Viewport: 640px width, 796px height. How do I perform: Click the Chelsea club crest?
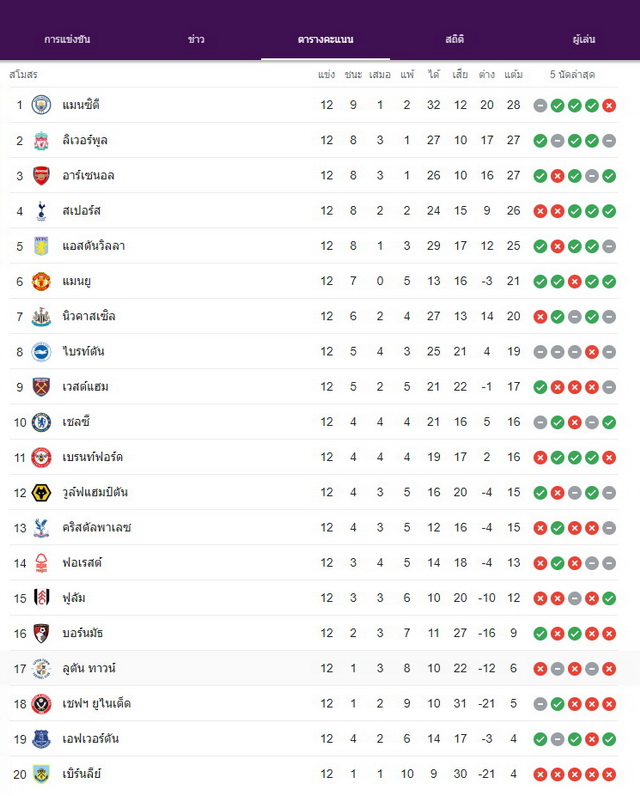click(41, 422)
